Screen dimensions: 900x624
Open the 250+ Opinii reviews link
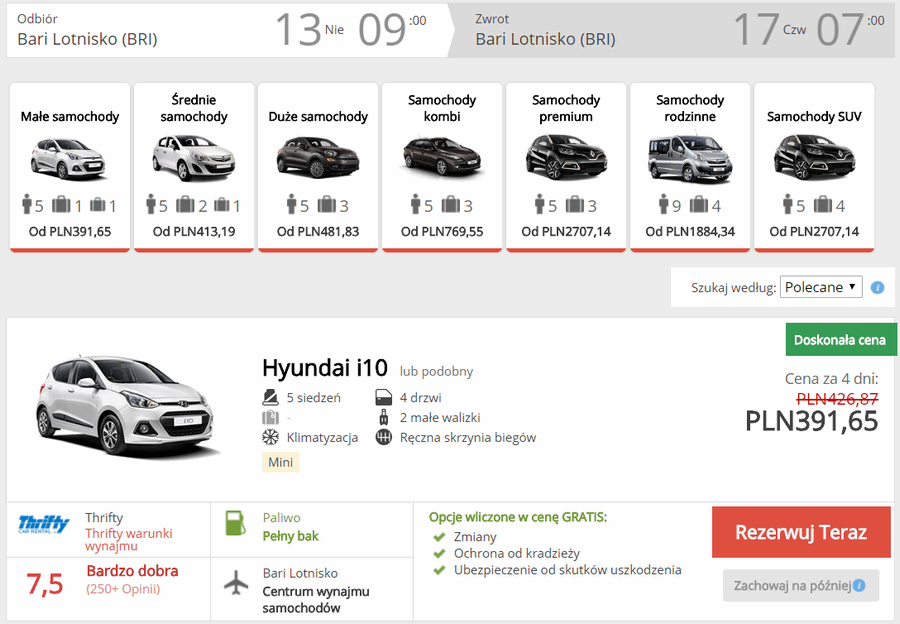pos(123,589)
